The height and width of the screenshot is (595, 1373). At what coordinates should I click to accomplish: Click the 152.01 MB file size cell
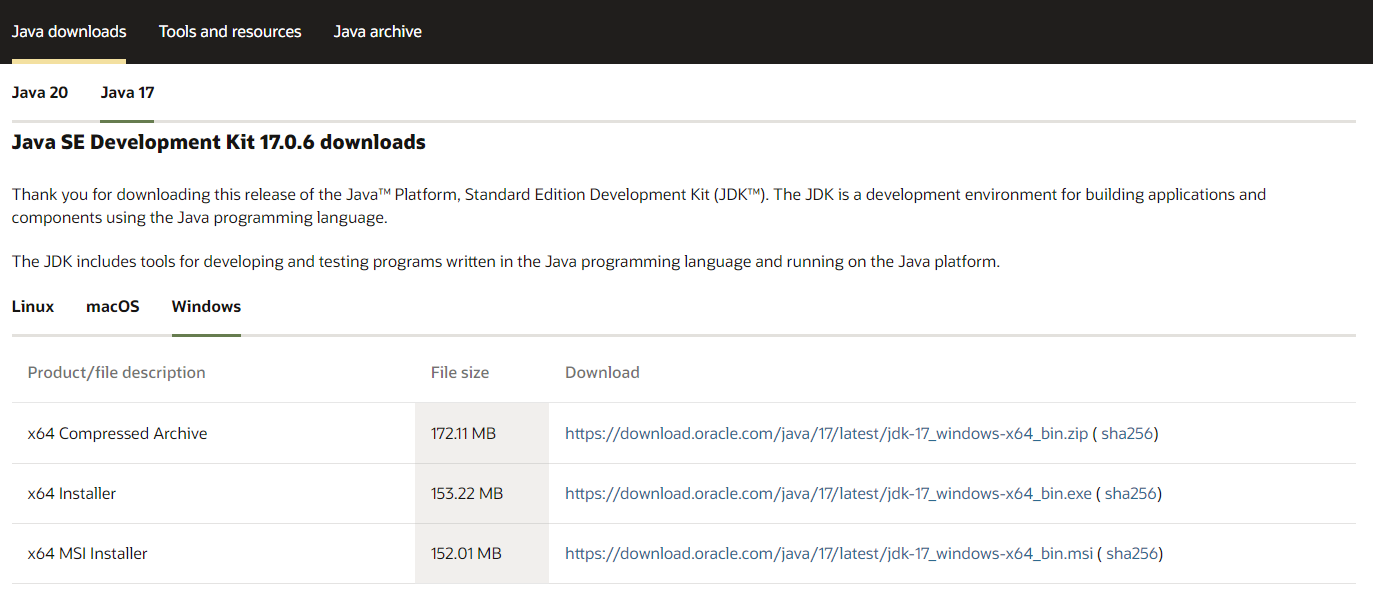(x=482, y=554)
